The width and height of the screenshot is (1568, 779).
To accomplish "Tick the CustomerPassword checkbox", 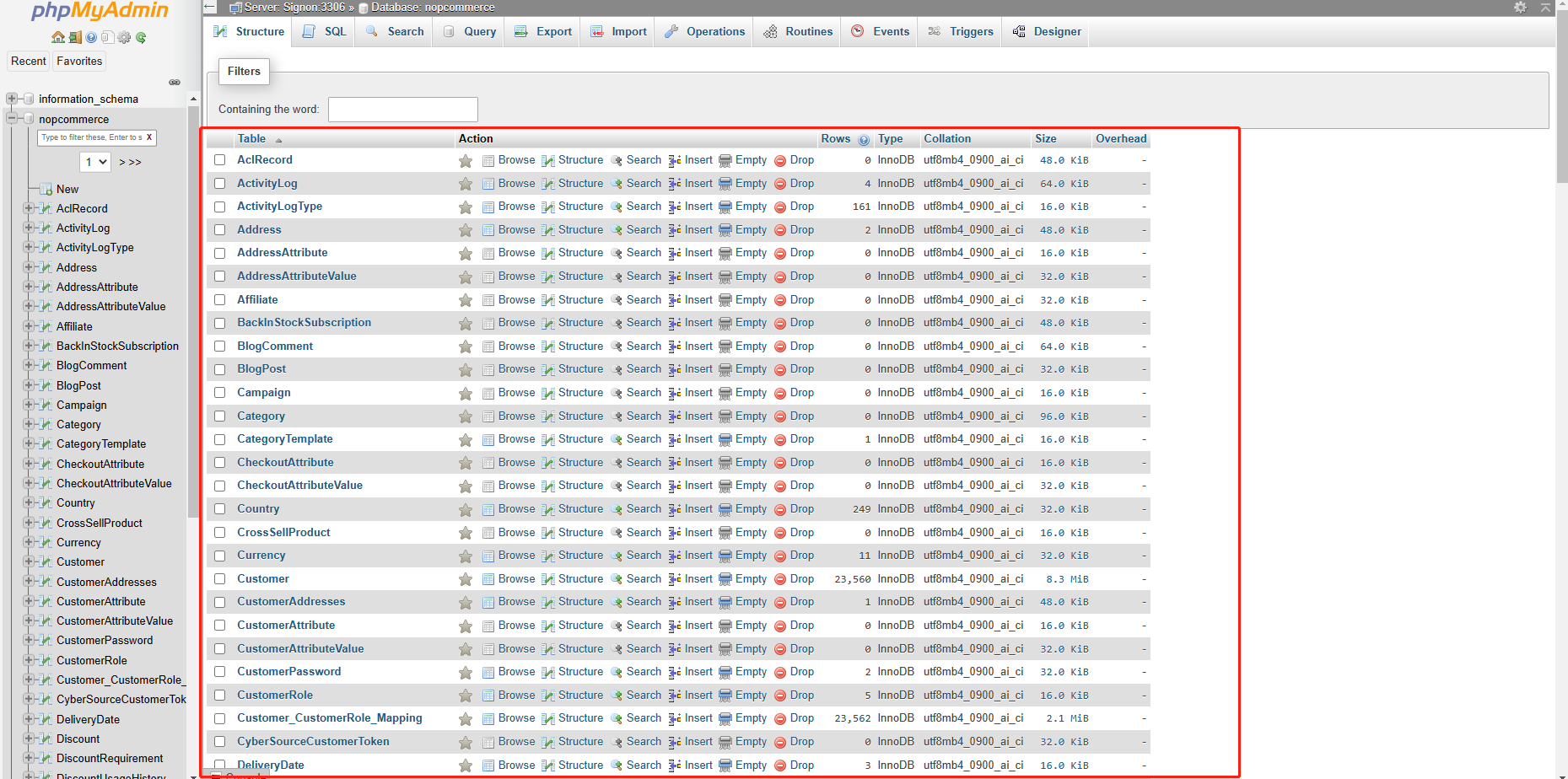I will tap(220, 672).
